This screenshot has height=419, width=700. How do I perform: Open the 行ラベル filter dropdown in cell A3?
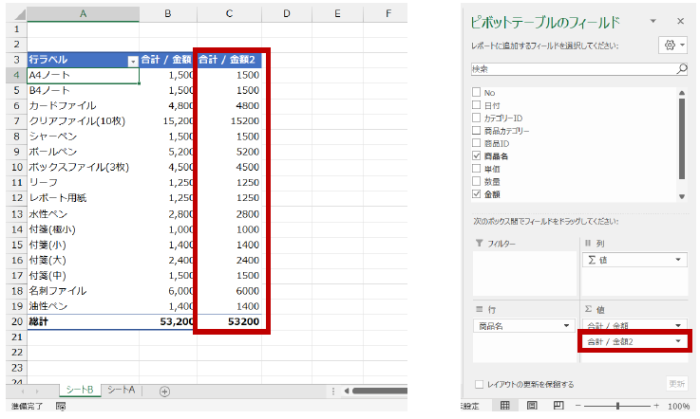click(133, 61)
